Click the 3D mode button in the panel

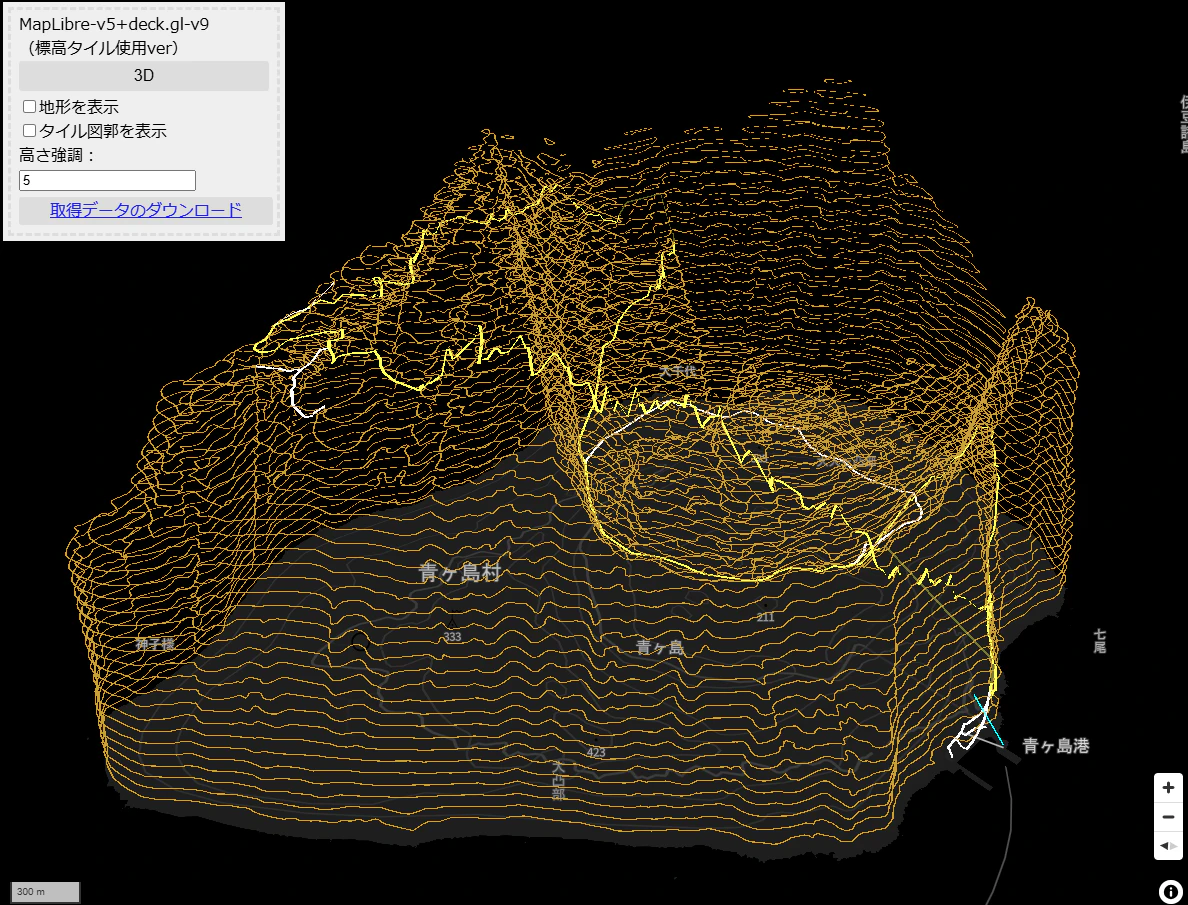coord(143,76)
